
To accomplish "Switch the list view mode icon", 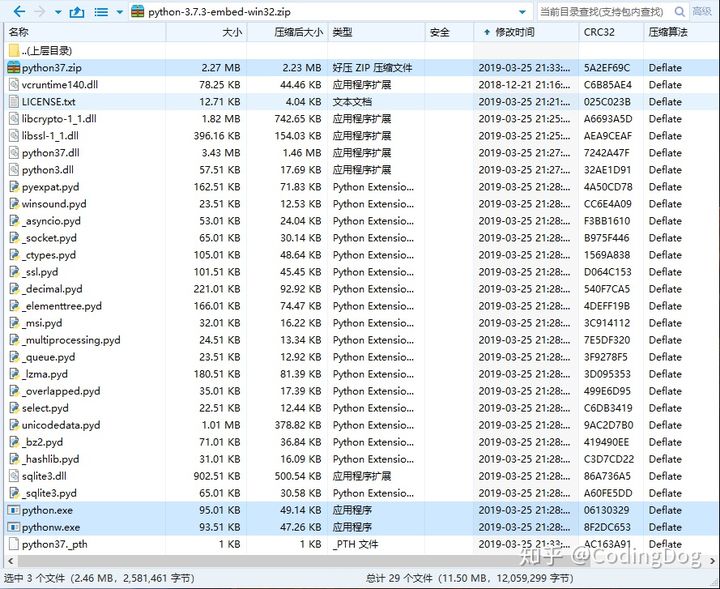I will [101, 12].
